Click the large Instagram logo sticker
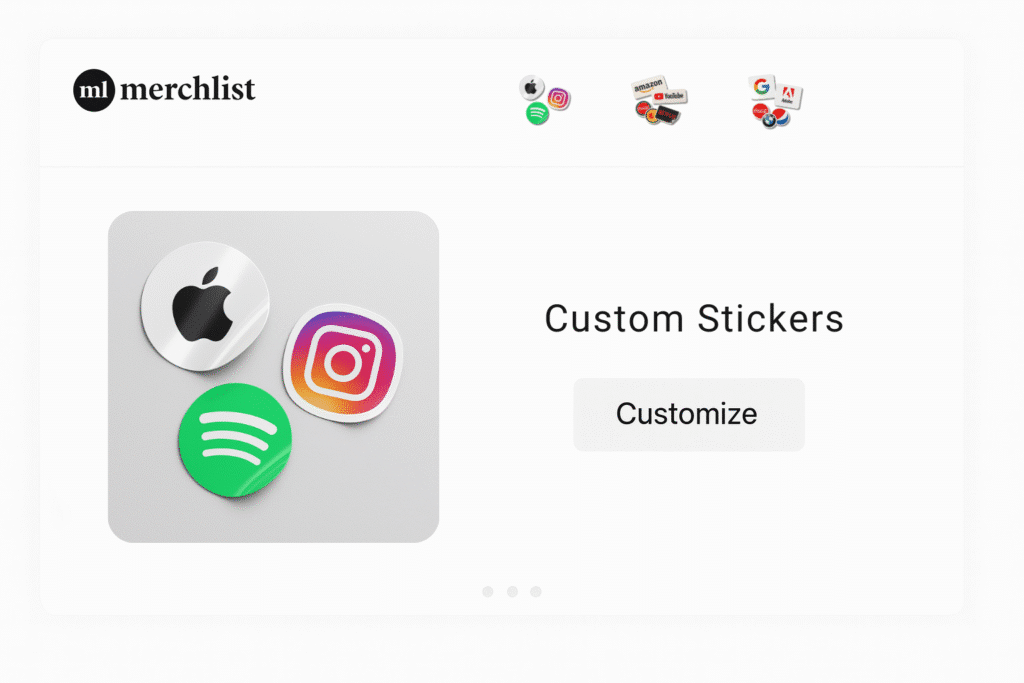This screenshot has height=683, width=1024. [x=343, y=362]
